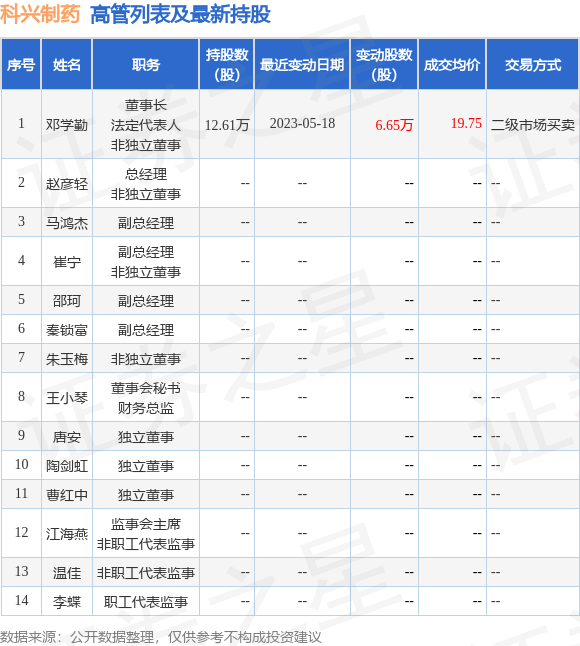Select the name 曹红中
The height and width of the screenshot is (646, 580).
[67, 494]
